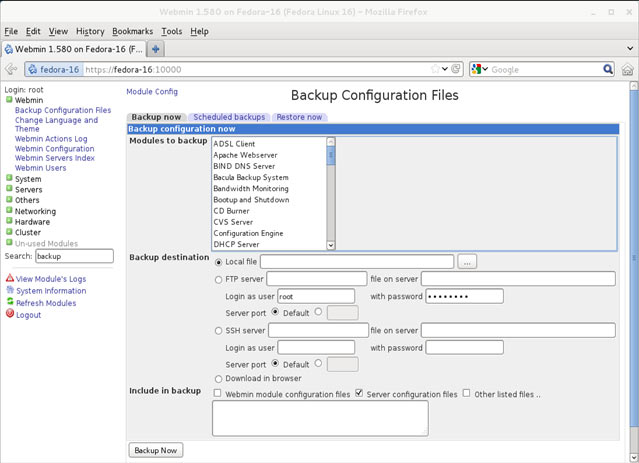Open the list-all-tabs dropdown arrow
Screen dimensions: 639x463
tap(630, 49)
